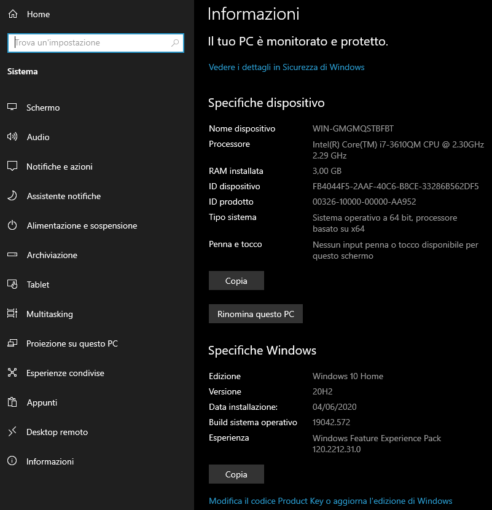Select version value 20H2
The height and width of the screenshot is (510, 492).
tap(322, 391)
